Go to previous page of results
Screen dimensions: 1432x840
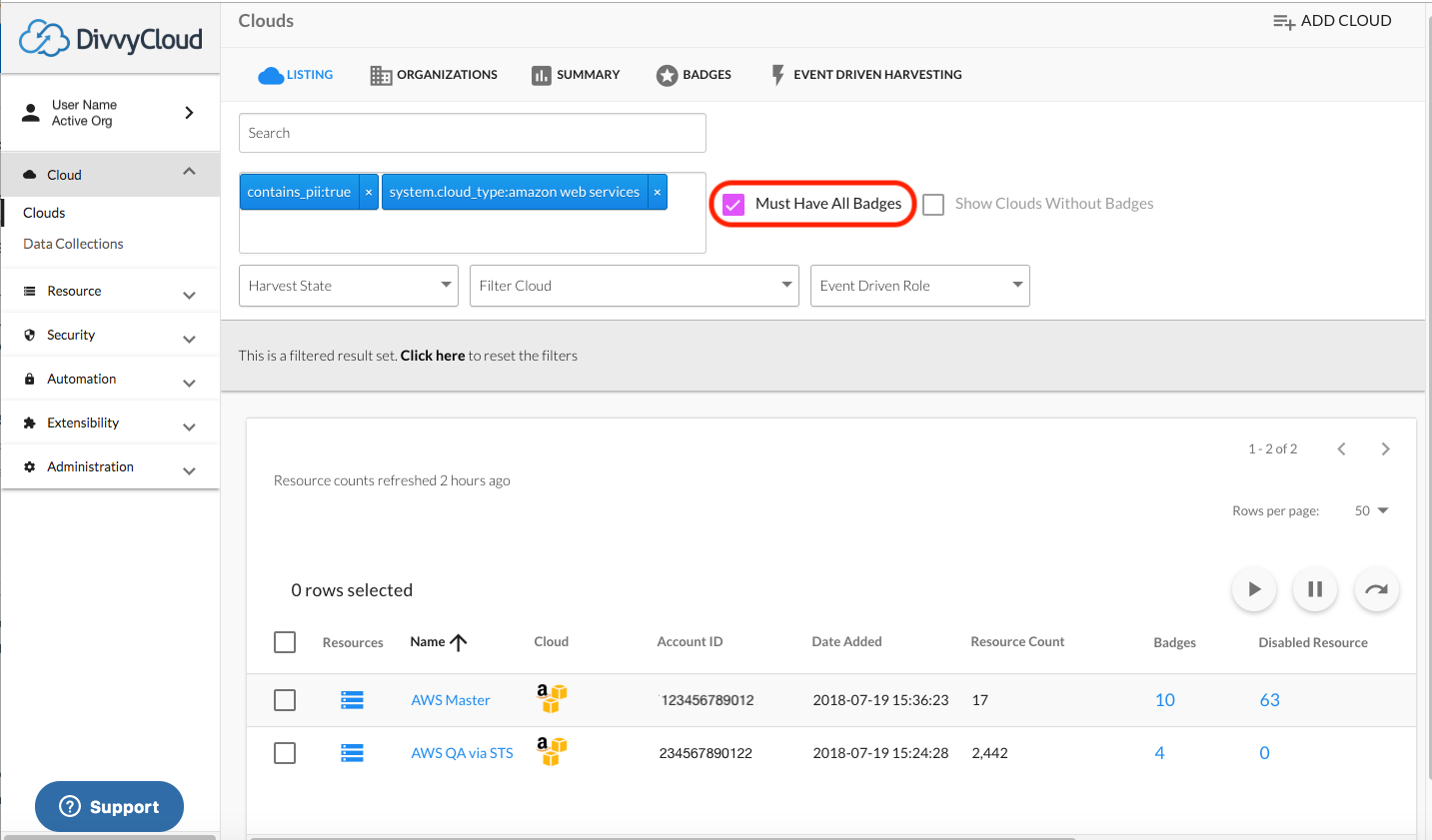1342,449
